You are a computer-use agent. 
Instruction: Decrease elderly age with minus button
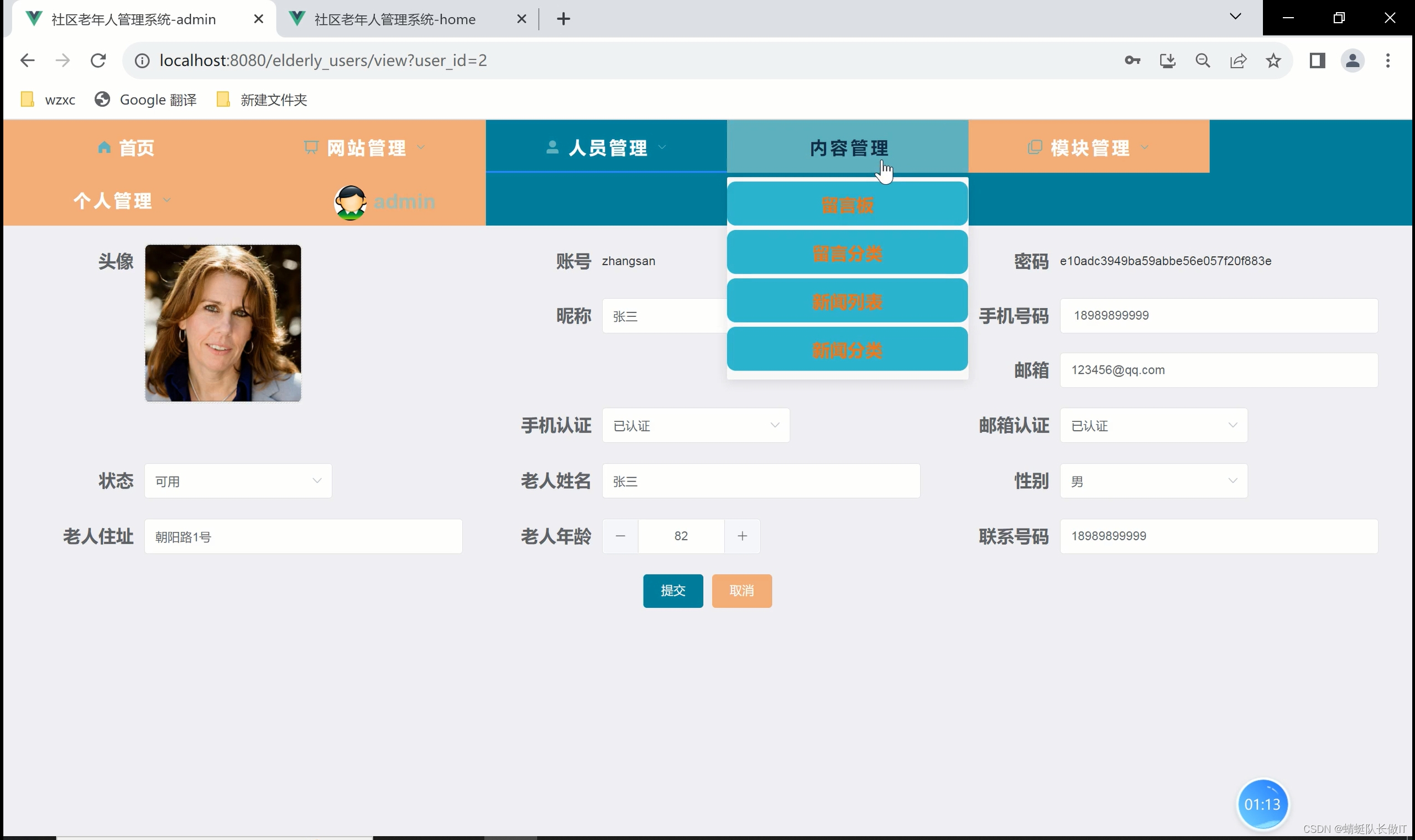(x=620, y=536)
